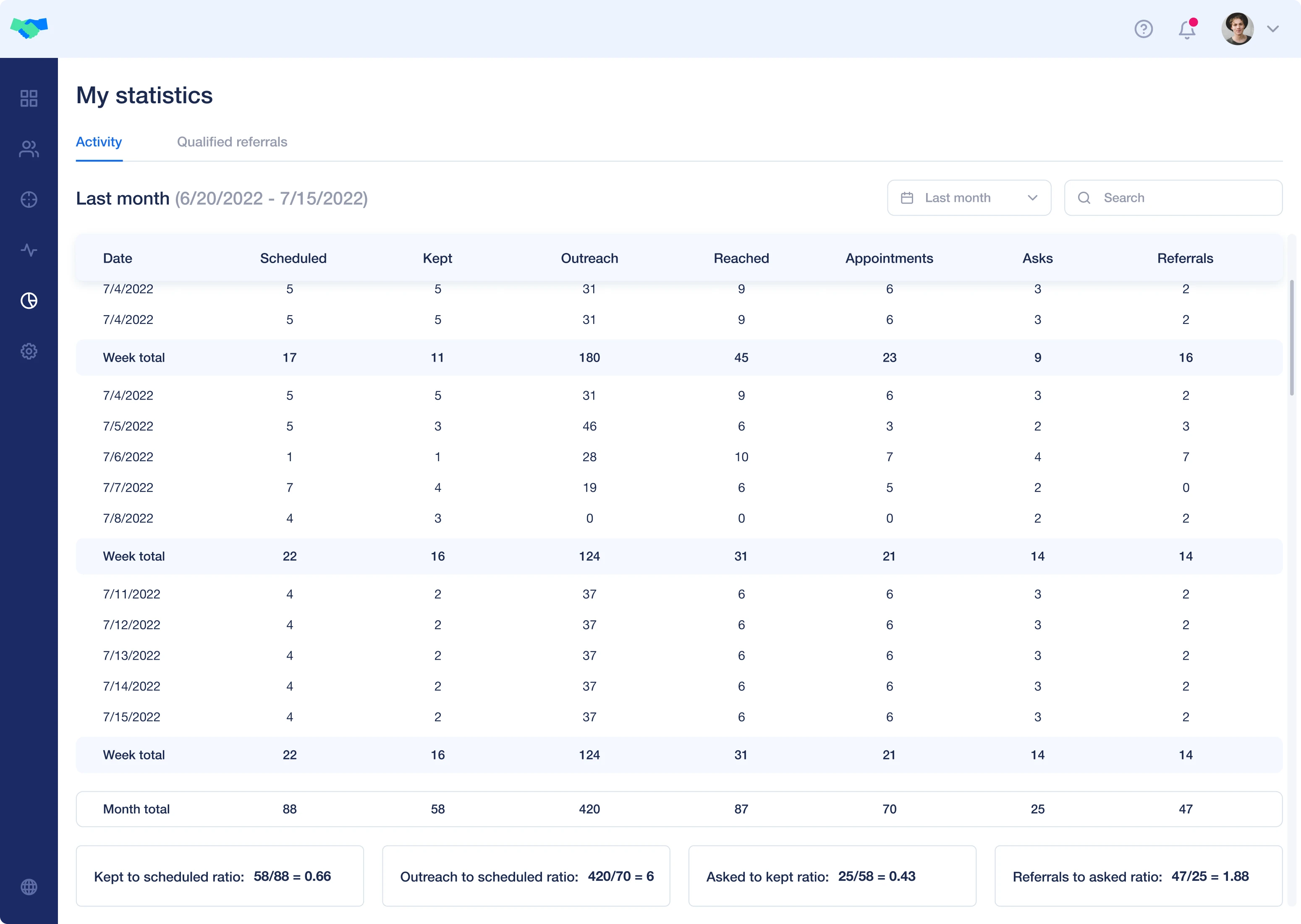Sort by the Referrals column header
1301x924 pixels.
pos(1185,258)
